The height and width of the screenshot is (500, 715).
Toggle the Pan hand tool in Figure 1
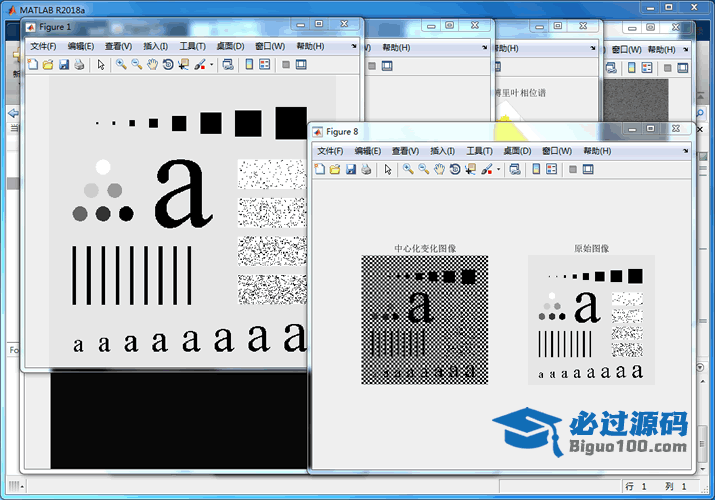tap(152, 65)
